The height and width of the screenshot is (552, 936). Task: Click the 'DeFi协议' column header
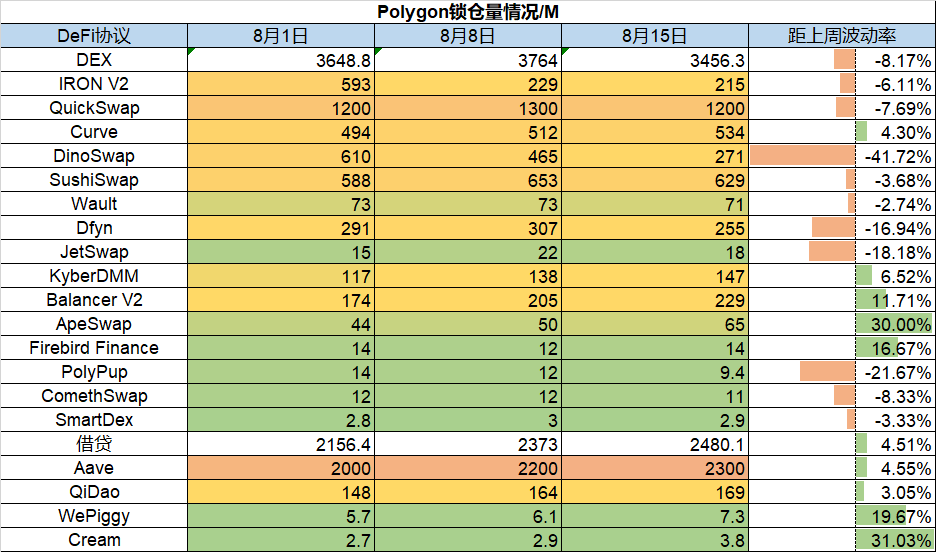coord(94,36)
